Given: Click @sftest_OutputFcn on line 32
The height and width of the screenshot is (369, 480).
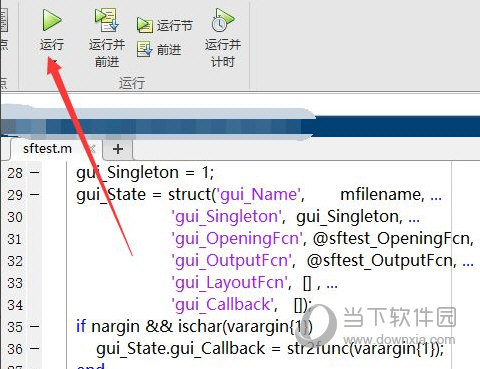Looking at the screenshot, I should pyautogui.click(x=380, y=261).
